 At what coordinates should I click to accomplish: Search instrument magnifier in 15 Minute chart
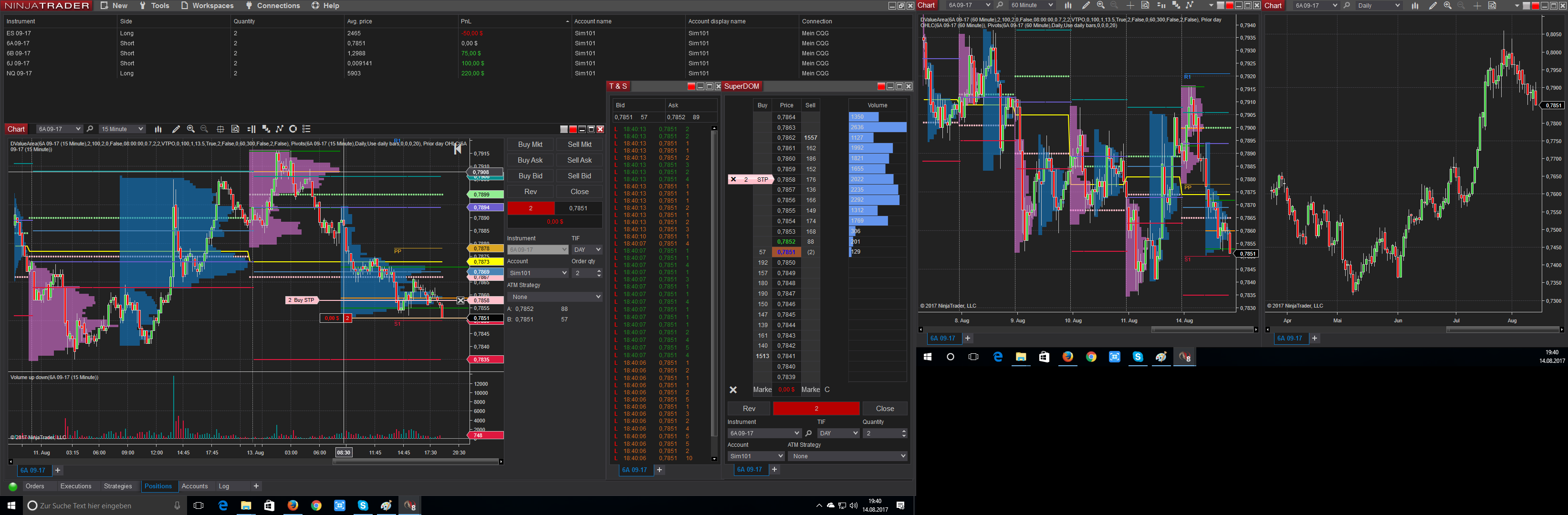[90, 129]
